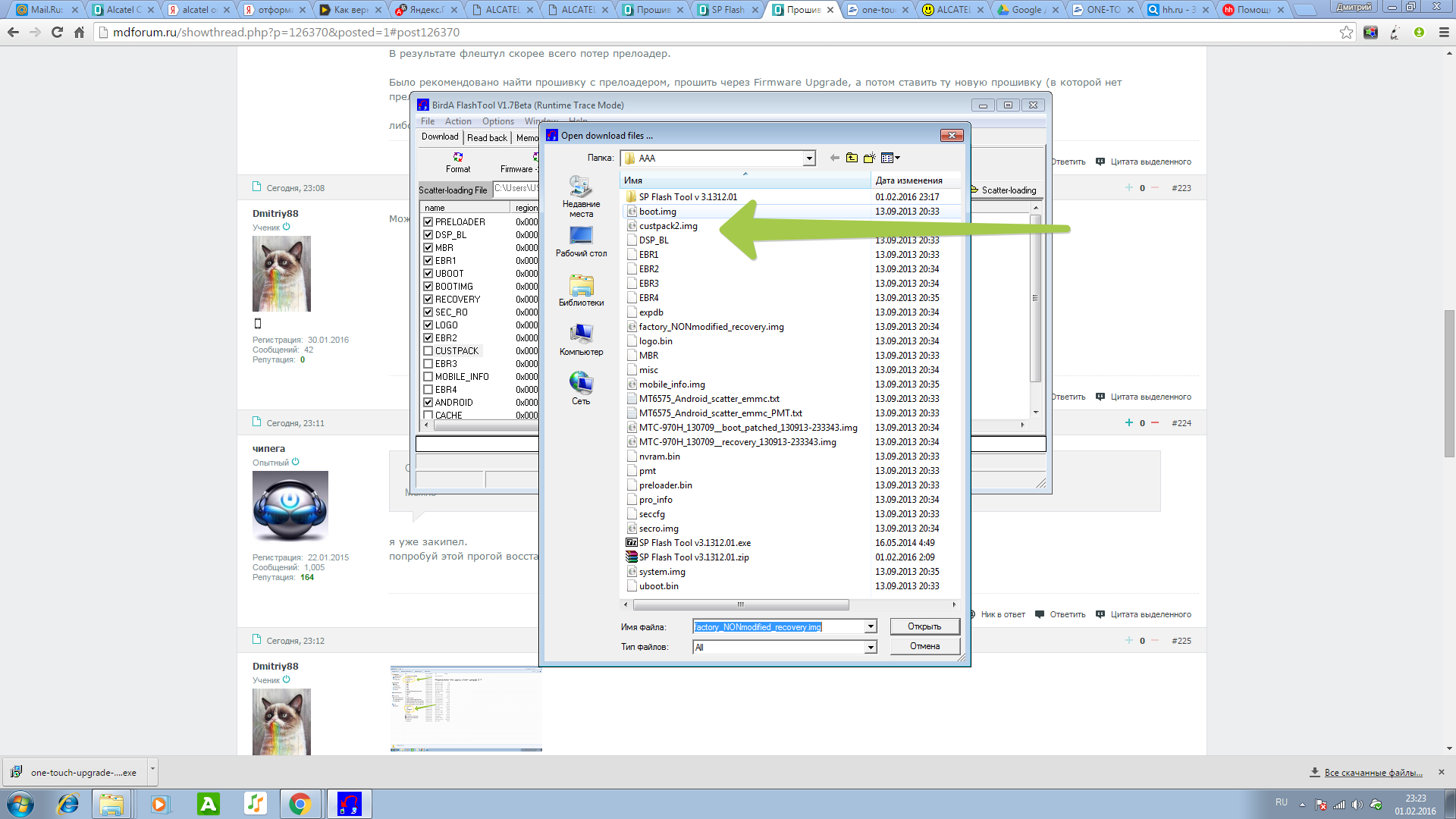The image size is (1456, 819).
Task: Create a new folder in dialog
Action: click(x=869, y=158)
